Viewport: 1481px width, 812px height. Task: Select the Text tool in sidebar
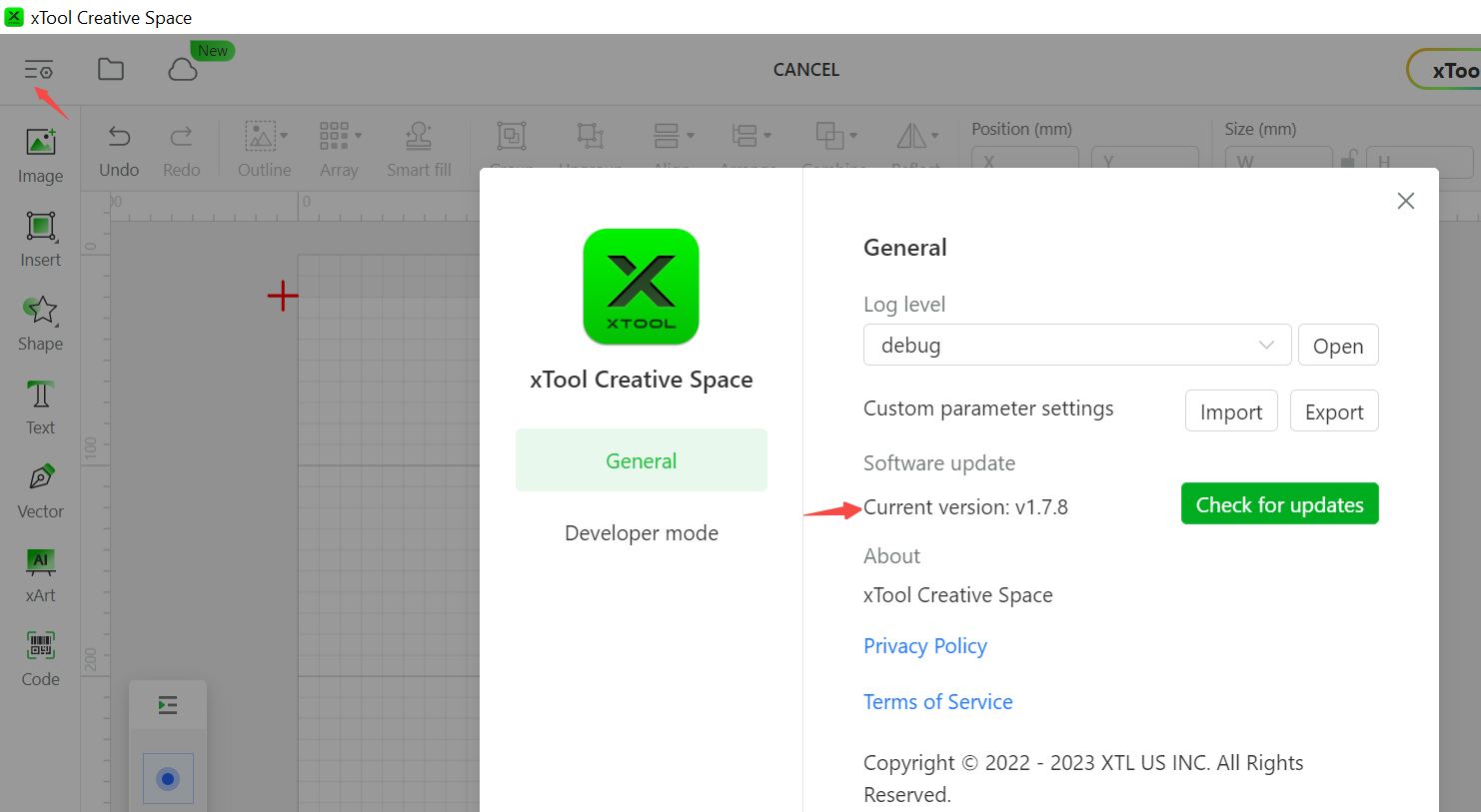pyautogui.click(x=41, y=408)
